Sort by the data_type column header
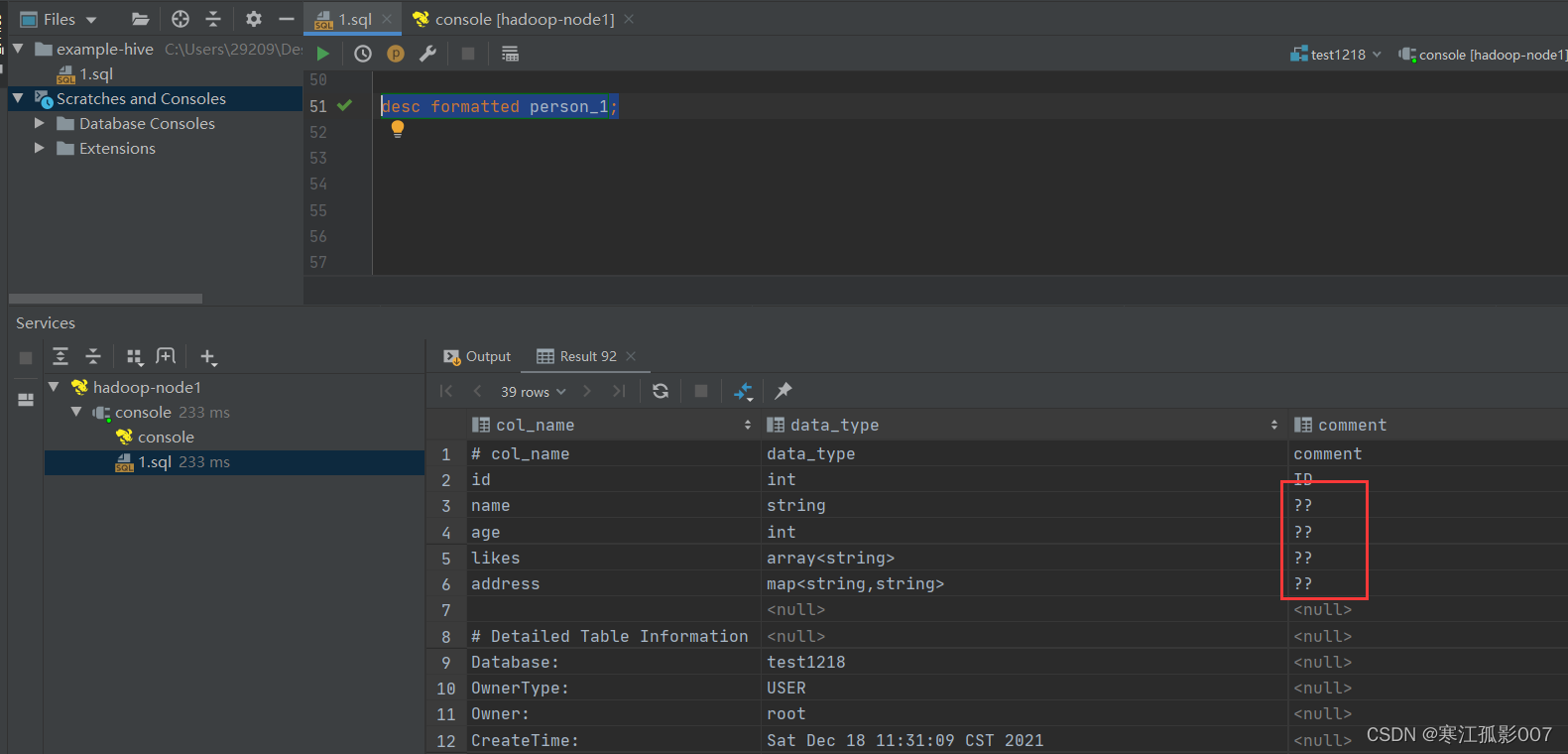 (x=1024, y=425)
